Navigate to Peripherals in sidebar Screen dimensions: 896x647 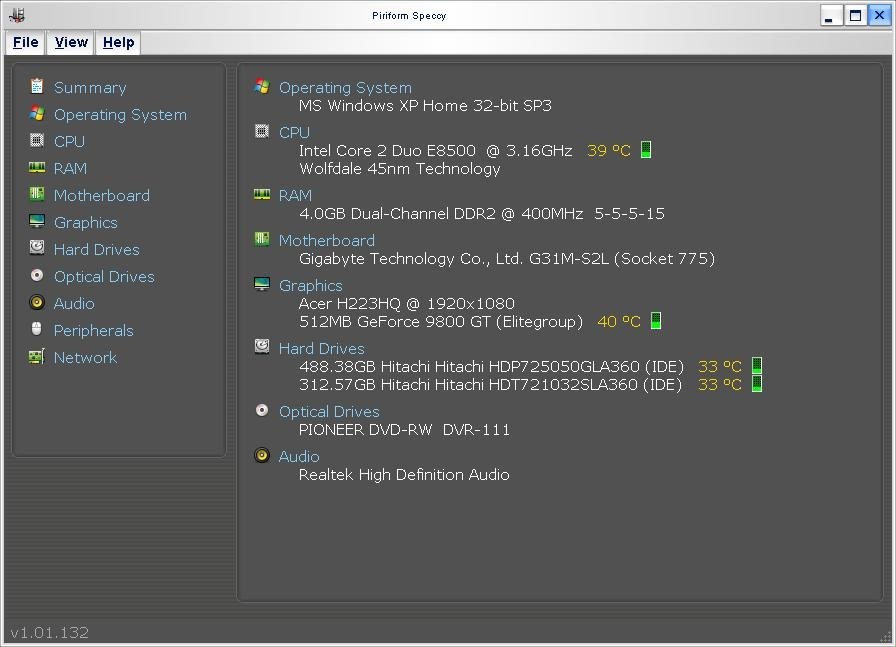(94, 330)
